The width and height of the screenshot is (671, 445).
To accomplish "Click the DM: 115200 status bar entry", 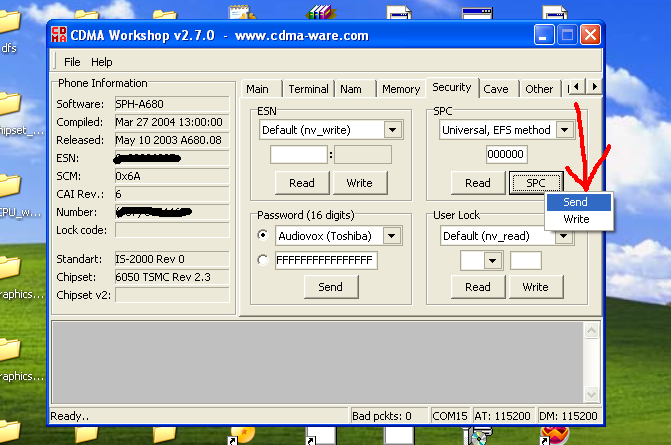I will click(568, 416).
